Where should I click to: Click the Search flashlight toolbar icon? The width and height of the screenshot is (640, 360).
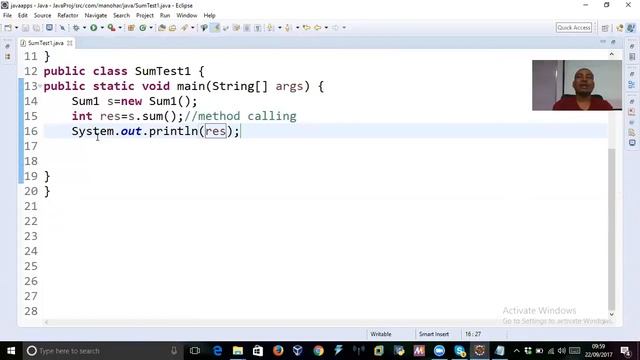[184, 28]
